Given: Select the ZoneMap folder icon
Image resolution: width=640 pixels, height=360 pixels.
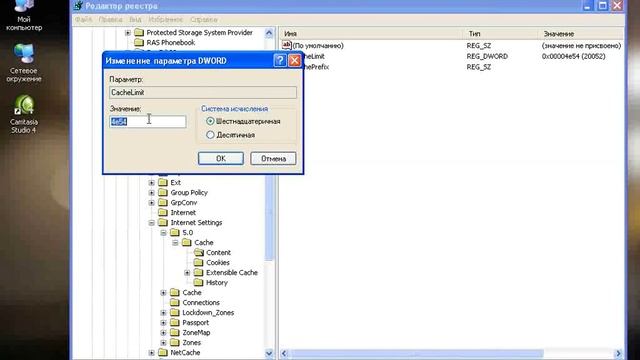Looking at the screenshot, I should click(x=175, y=332).
